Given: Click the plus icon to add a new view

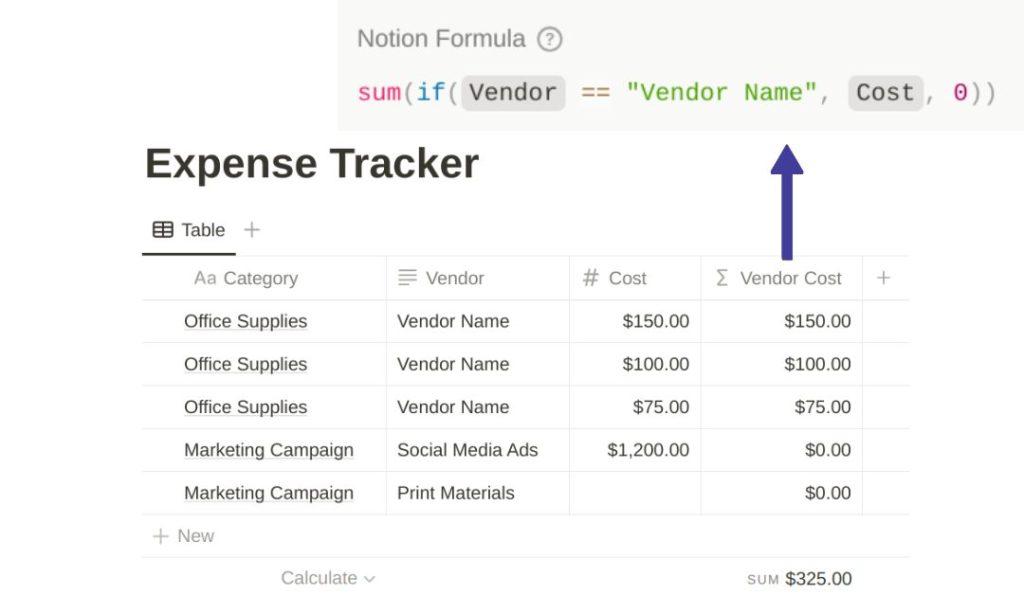Looking at the screenshot, I should point(251,229).
